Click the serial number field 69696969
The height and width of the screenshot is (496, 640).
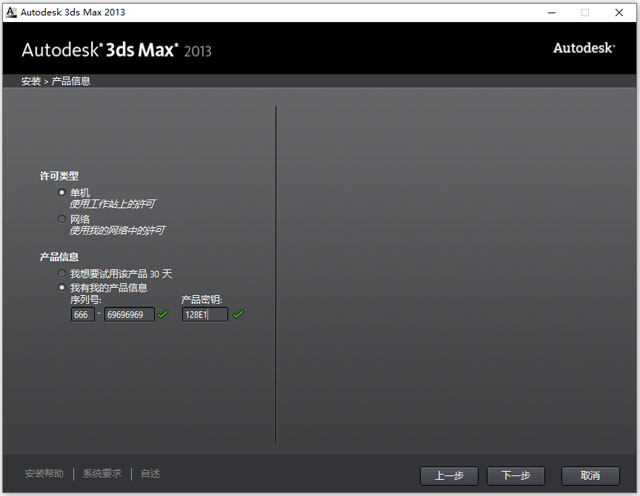129,314
